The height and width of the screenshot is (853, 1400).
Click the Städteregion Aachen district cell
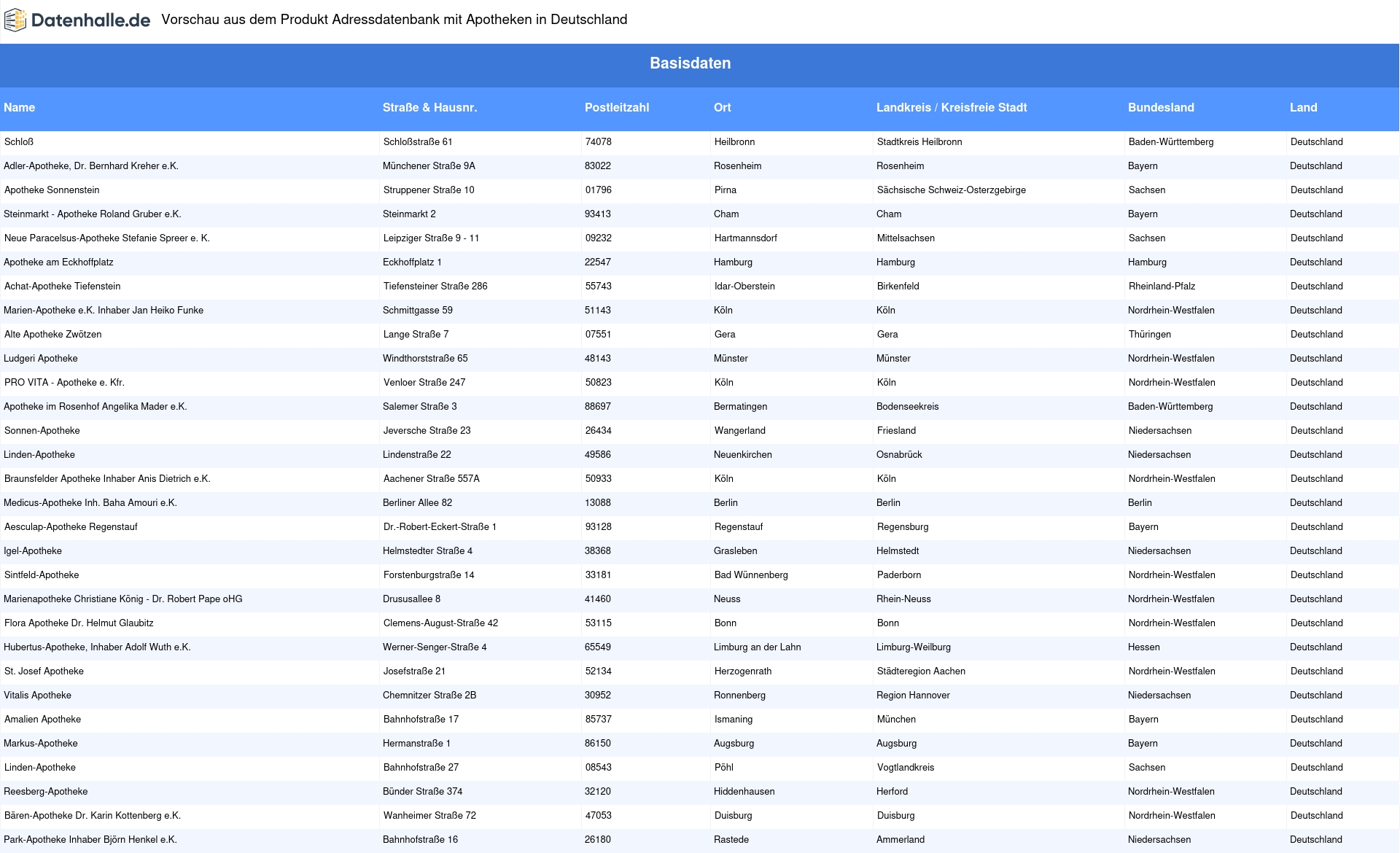(920, 671)
